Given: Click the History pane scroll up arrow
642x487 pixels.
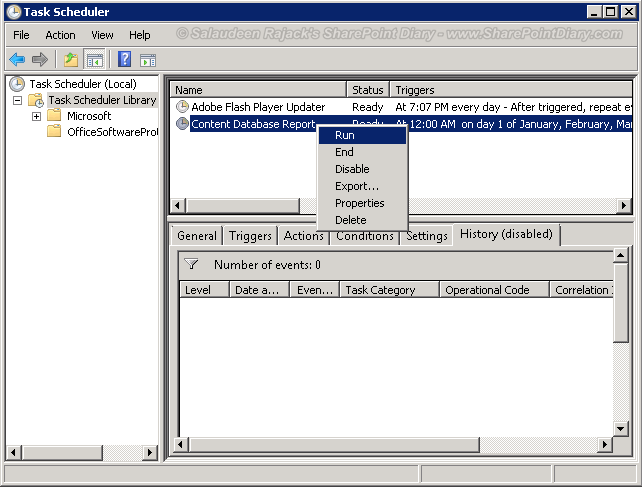Looking at the screenshot, I should pos(621,255).
